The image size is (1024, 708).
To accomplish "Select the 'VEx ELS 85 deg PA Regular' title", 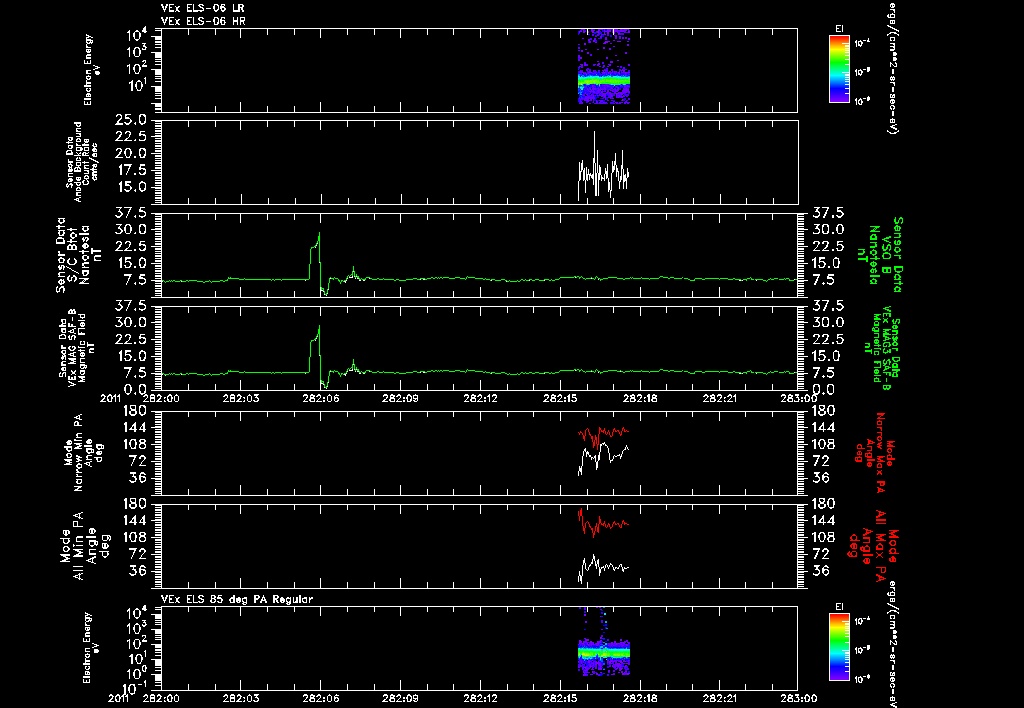I will point(236,599).
